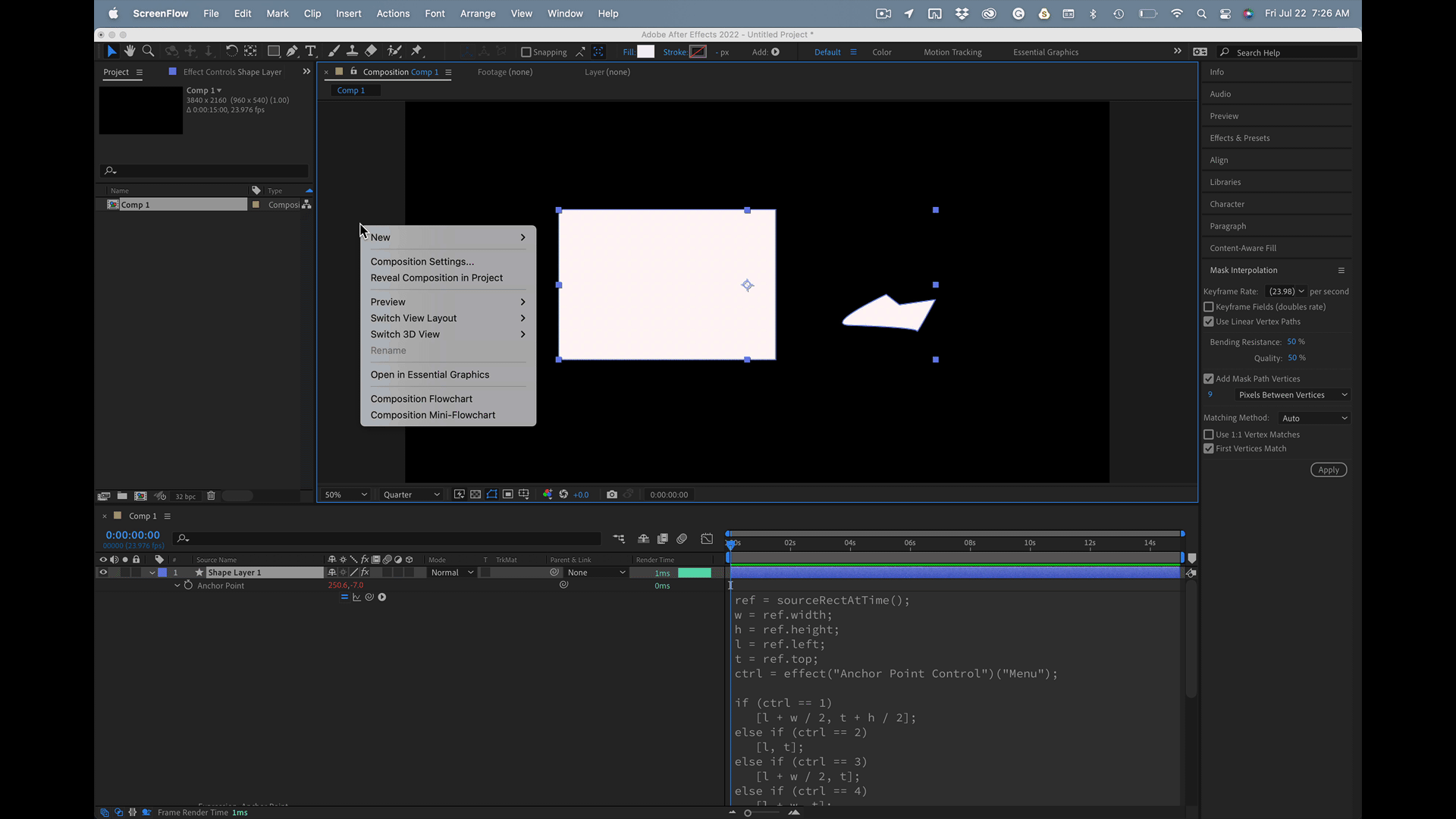Open the 50% magnification dropdown
The width and height of the screenshot is (1456, 819).
point(346,494)
